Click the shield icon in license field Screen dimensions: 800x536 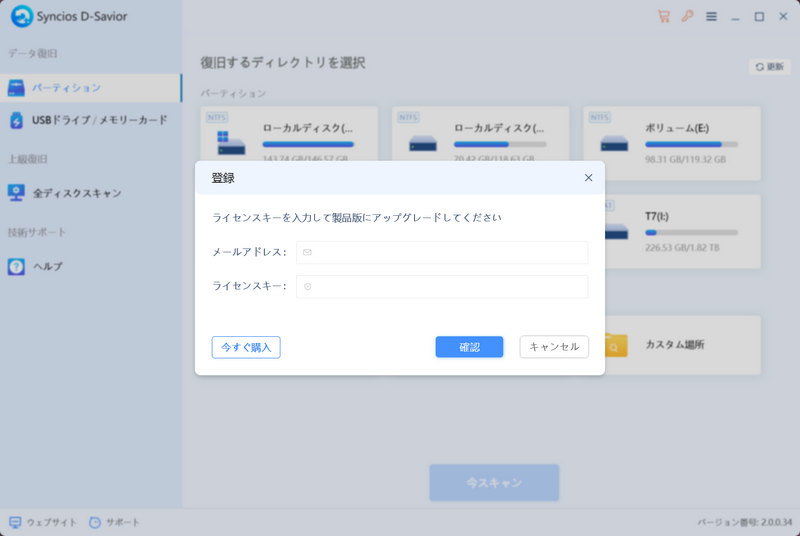[308, 287]
